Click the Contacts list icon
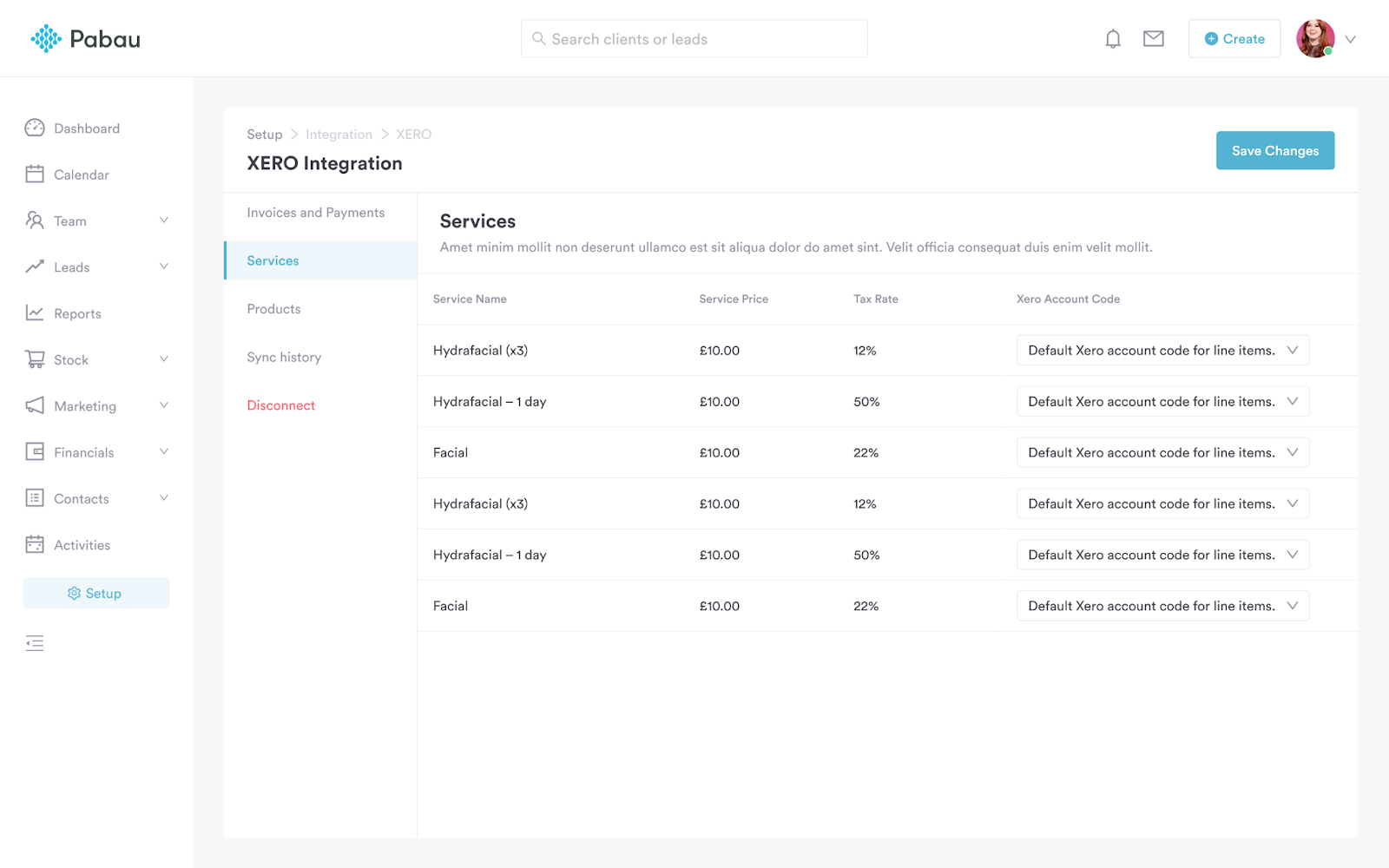 point(35,498)
